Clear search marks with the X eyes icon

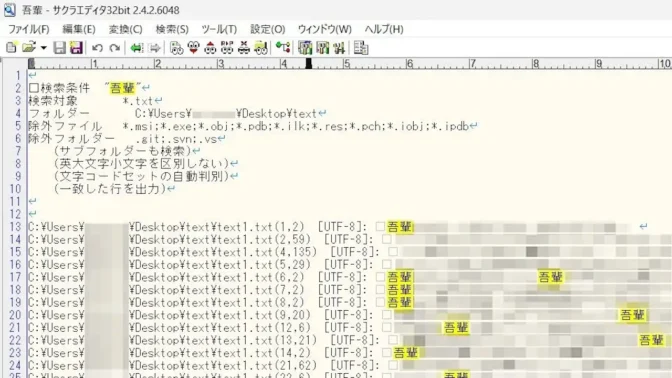244,48
